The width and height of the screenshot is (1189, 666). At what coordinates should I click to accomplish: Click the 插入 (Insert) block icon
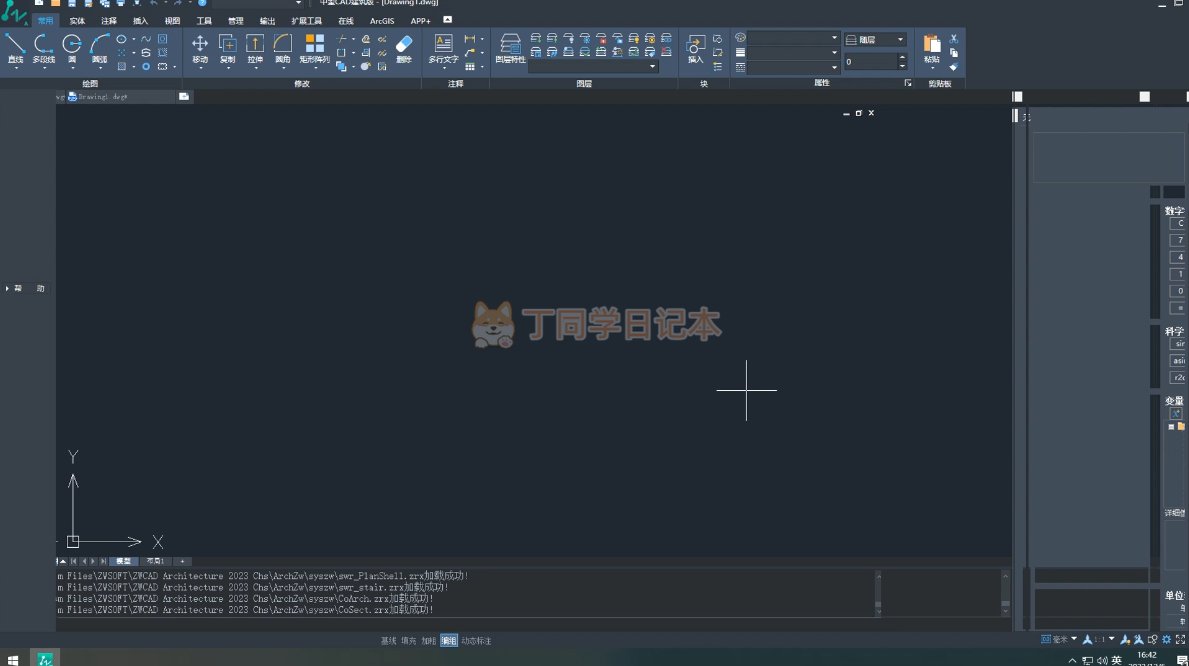coord(695,46)
